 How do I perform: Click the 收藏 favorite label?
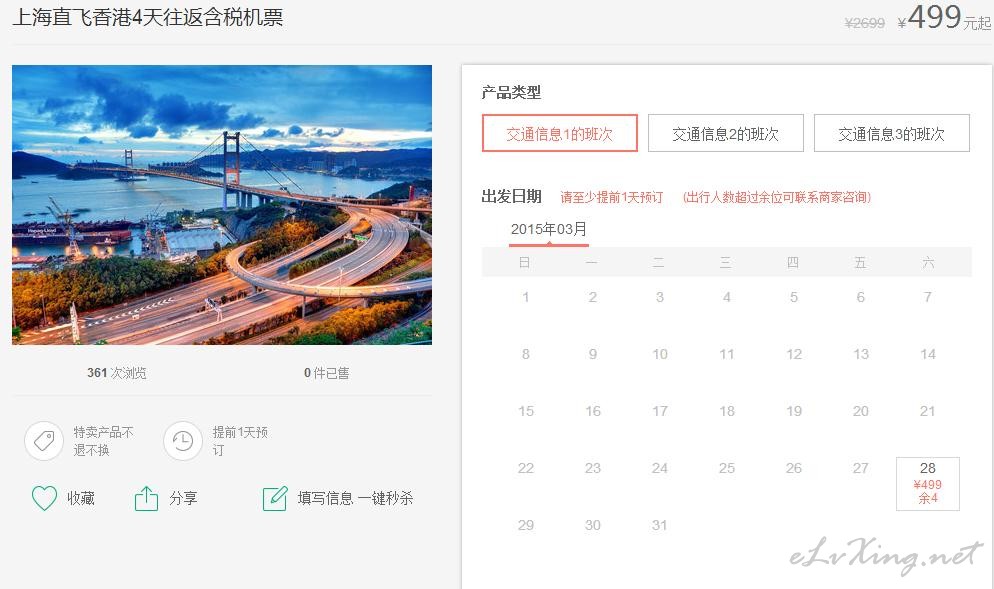[81, 498]
